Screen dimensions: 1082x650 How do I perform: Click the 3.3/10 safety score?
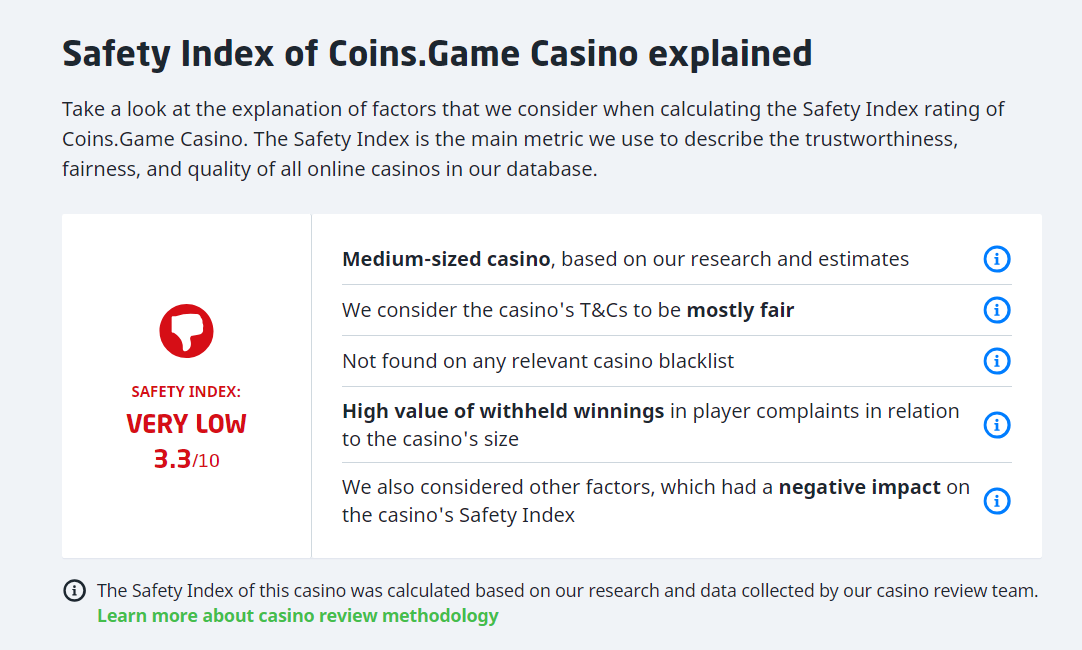click(186, 460)
